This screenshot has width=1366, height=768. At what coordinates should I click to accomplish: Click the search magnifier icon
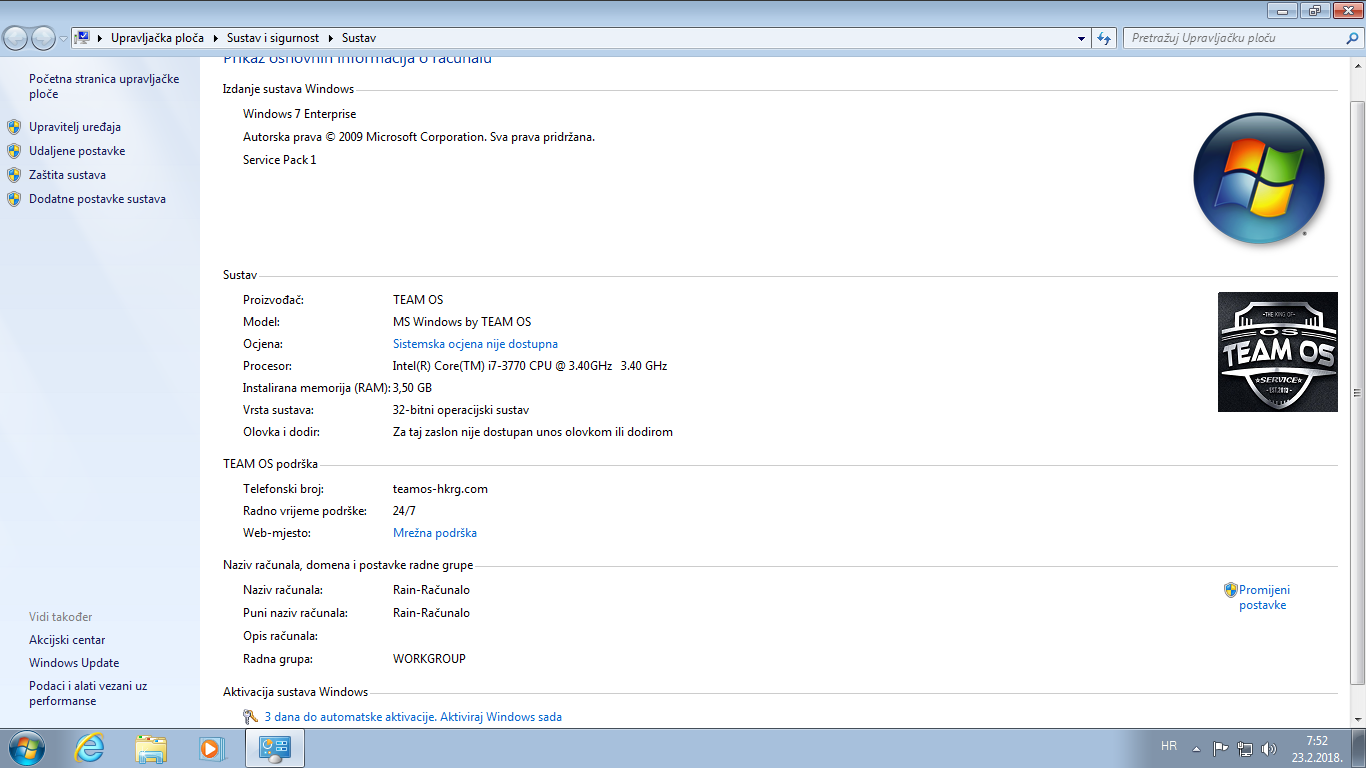tap(1351, 38)
